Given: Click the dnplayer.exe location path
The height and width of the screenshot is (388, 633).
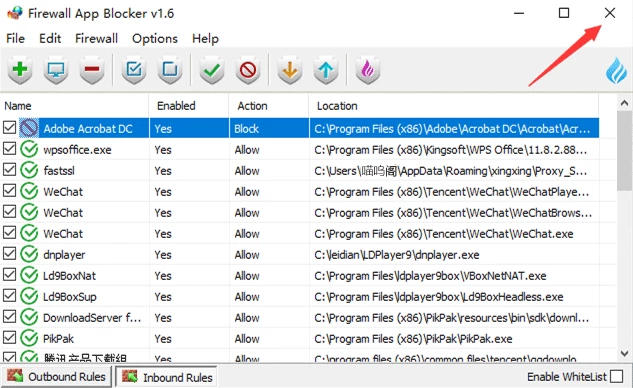Looking at the screenshot, I should coord(397,255).
